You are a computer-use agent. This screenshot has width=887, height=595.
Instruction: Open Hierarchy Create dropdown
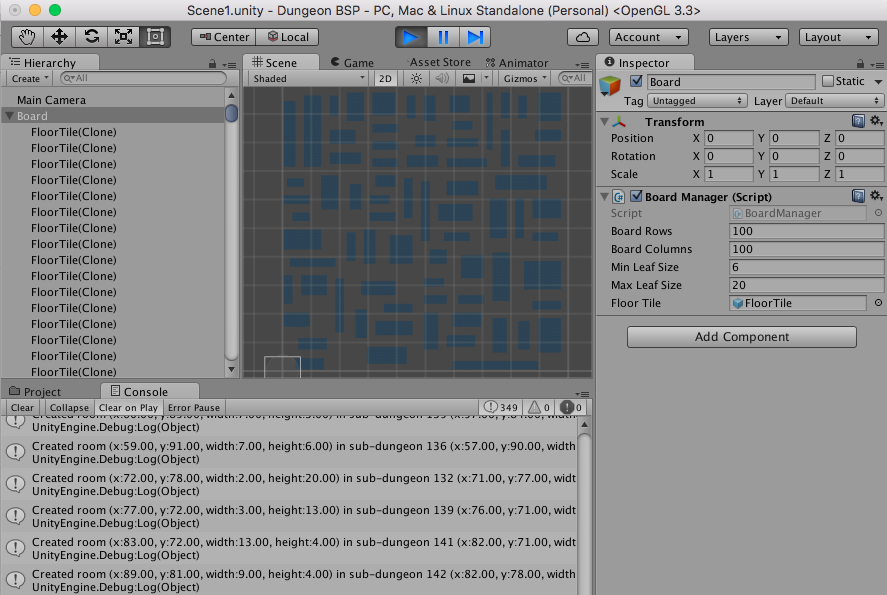[29, 79]
